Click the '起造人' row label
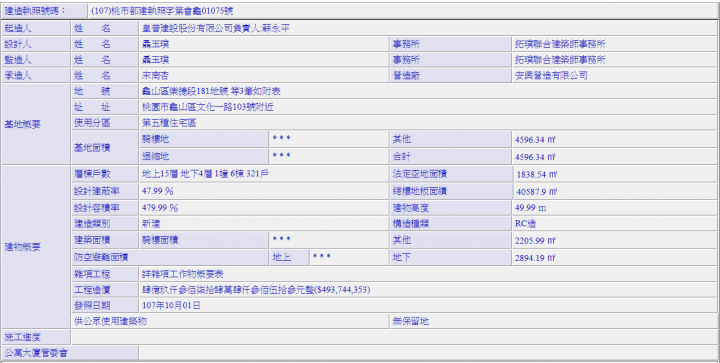 click(18, 28)
